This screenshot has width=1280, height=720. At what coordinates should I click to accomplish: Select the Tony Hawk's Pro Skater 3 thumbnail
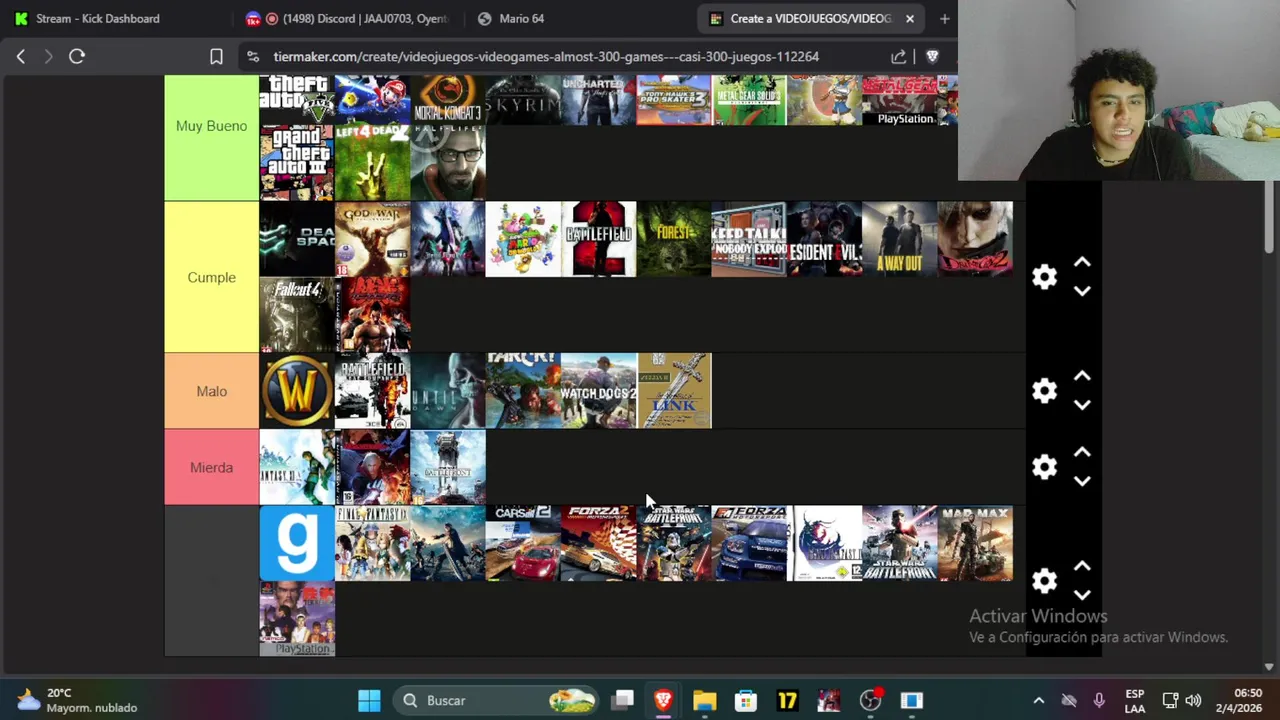674,100
